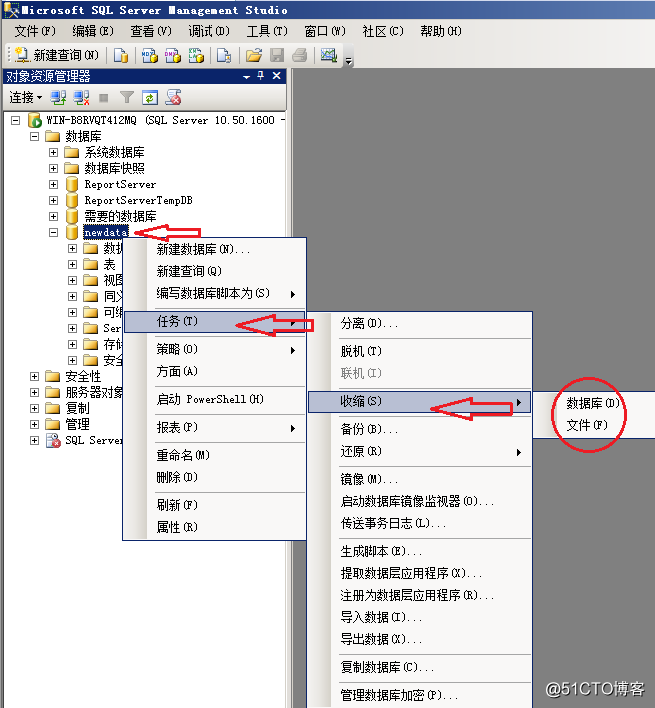Open the 策略(O) submenu
This screenshot has width=655, height=708.
pos(215,349)
